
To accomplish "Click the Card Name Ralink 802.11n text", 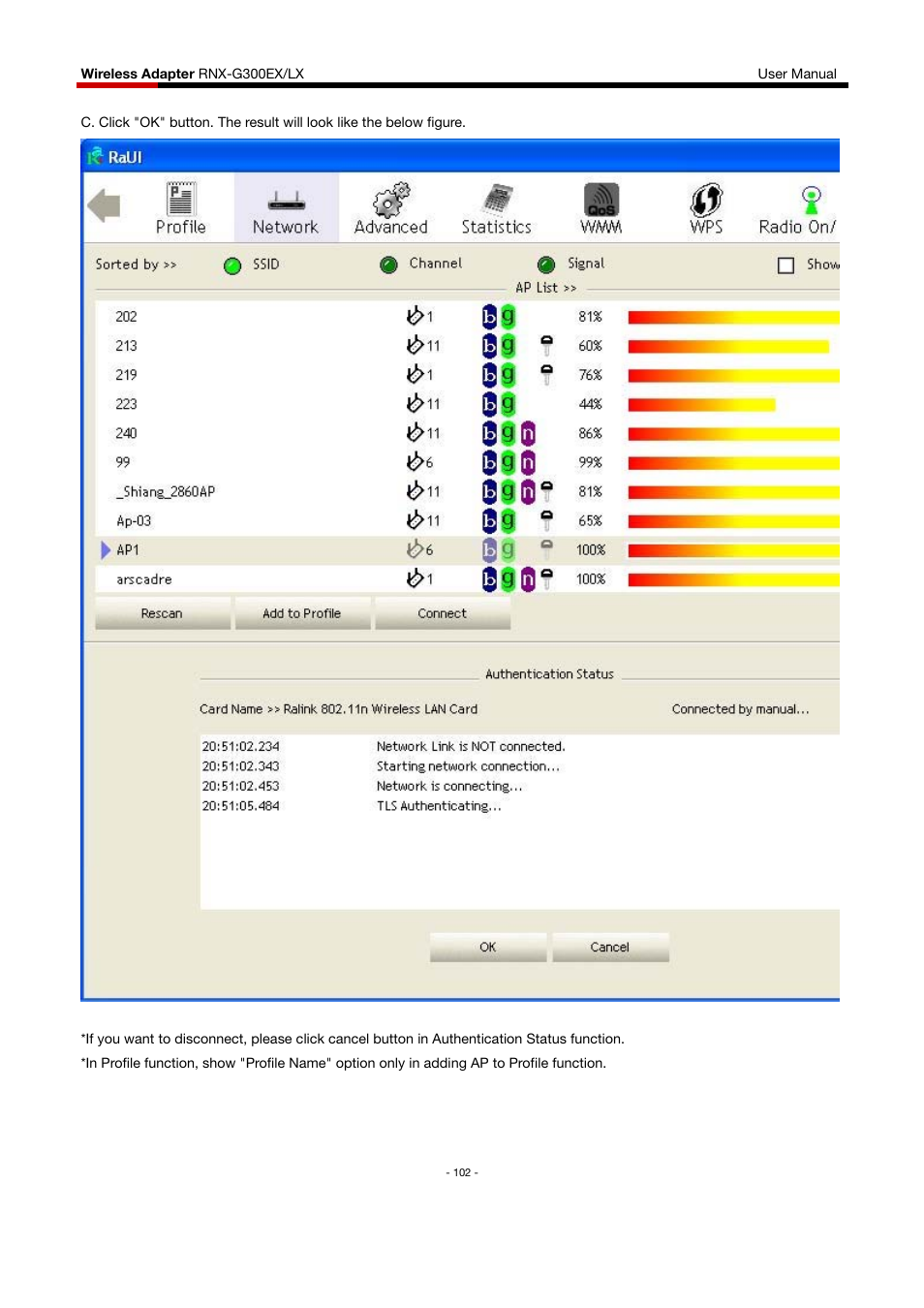I will [338, 709].
